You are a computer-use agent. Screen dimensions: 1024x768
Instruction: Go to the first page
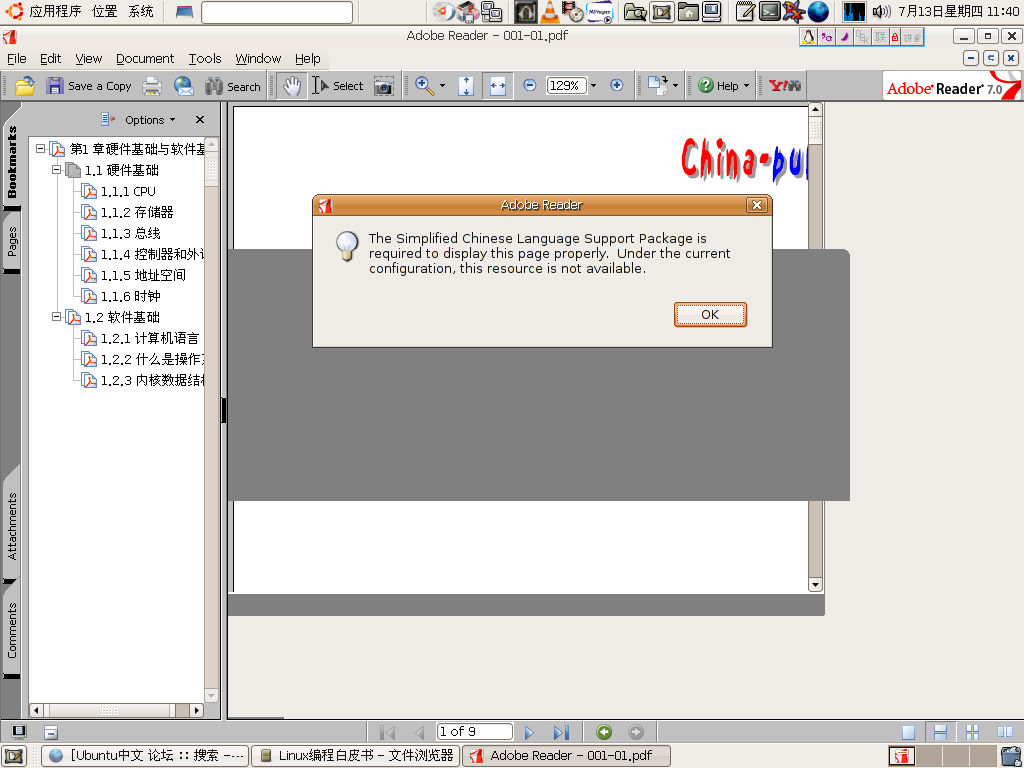(387, 732)
